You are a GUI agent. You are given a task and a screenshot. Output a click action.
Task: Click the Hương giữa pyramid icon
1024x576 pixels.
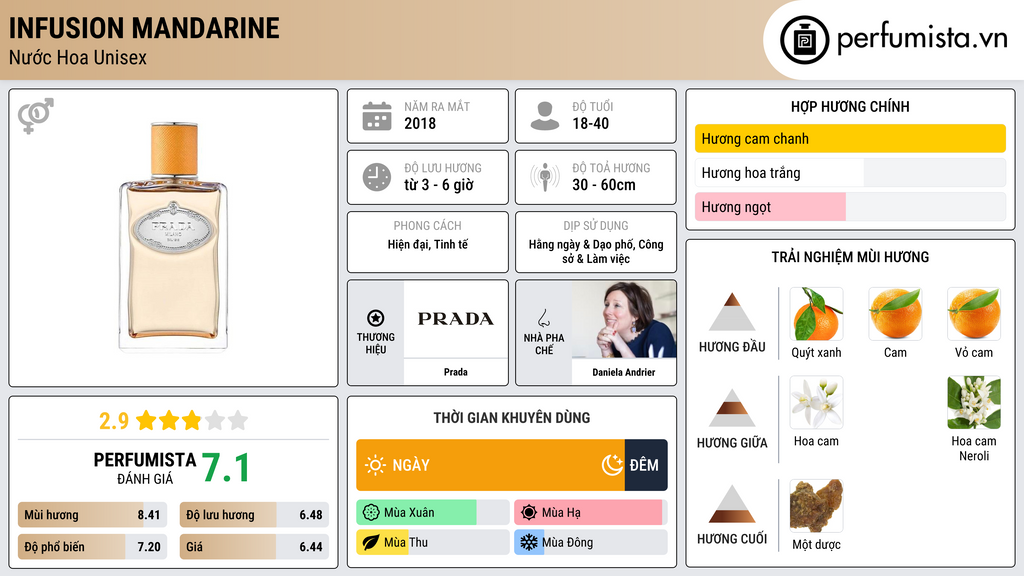pyautogui.click(x=732, y=408)
